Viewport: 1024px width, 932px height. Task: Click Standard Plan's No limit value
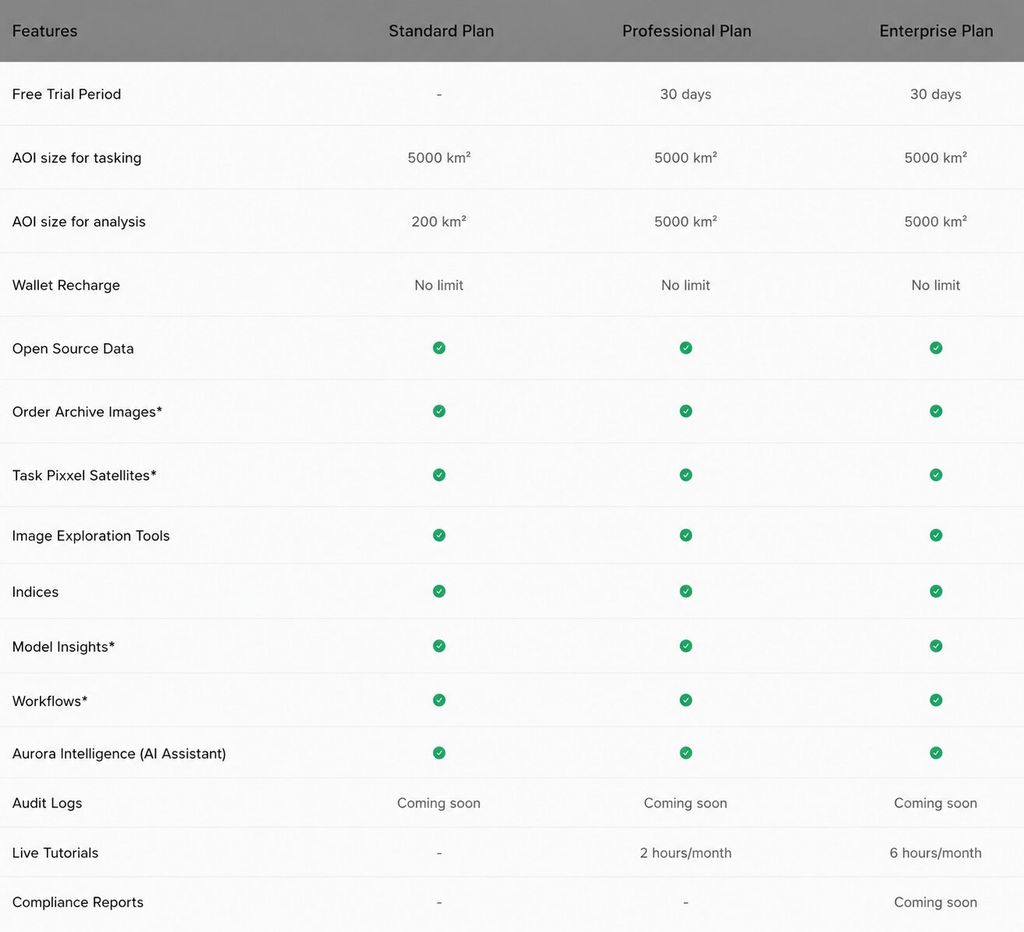439,285
